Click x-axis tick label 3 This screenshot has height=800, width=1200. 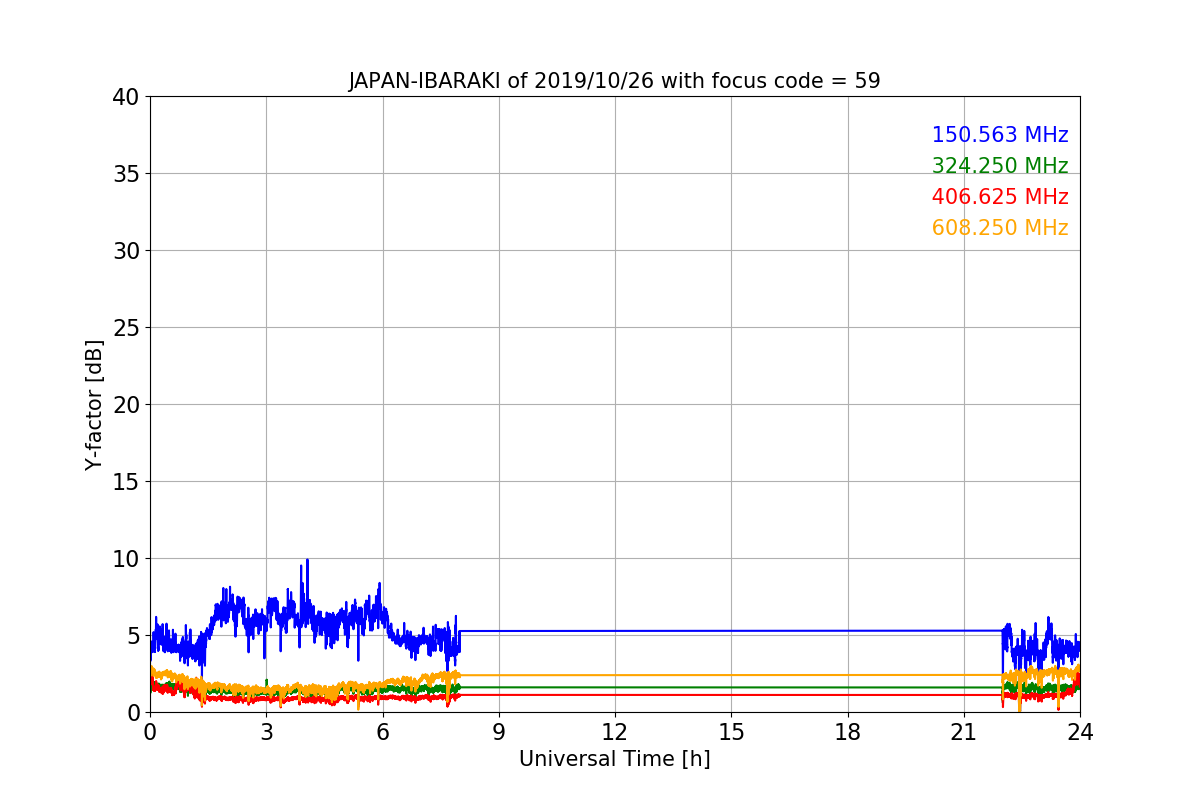[x=266, y=732]
